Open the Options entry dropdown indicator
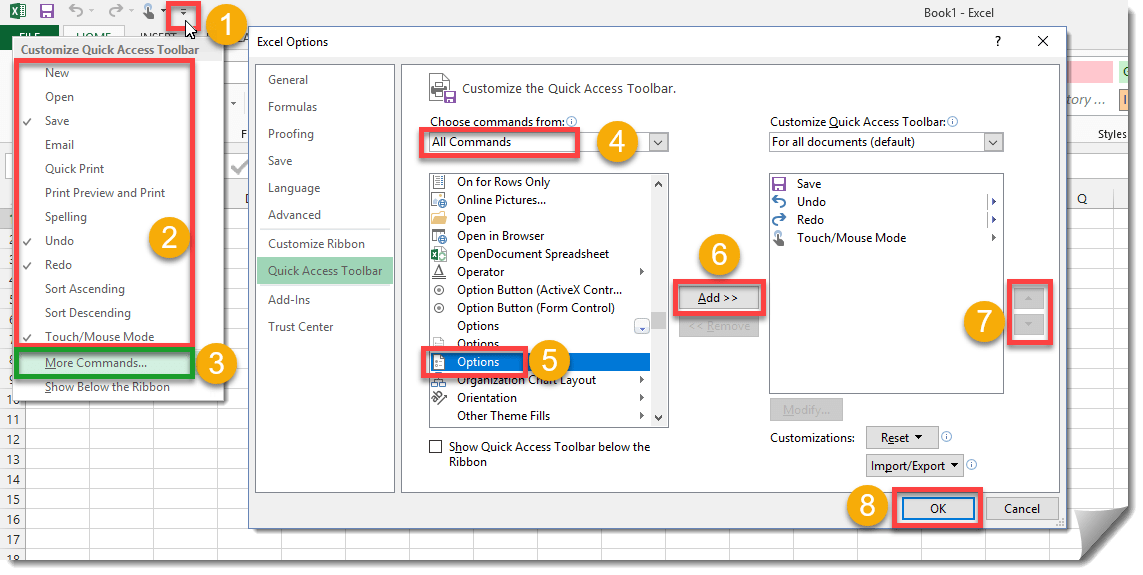Image resolution: width=1143 pixels, height=575 pixels. [641, 327]
